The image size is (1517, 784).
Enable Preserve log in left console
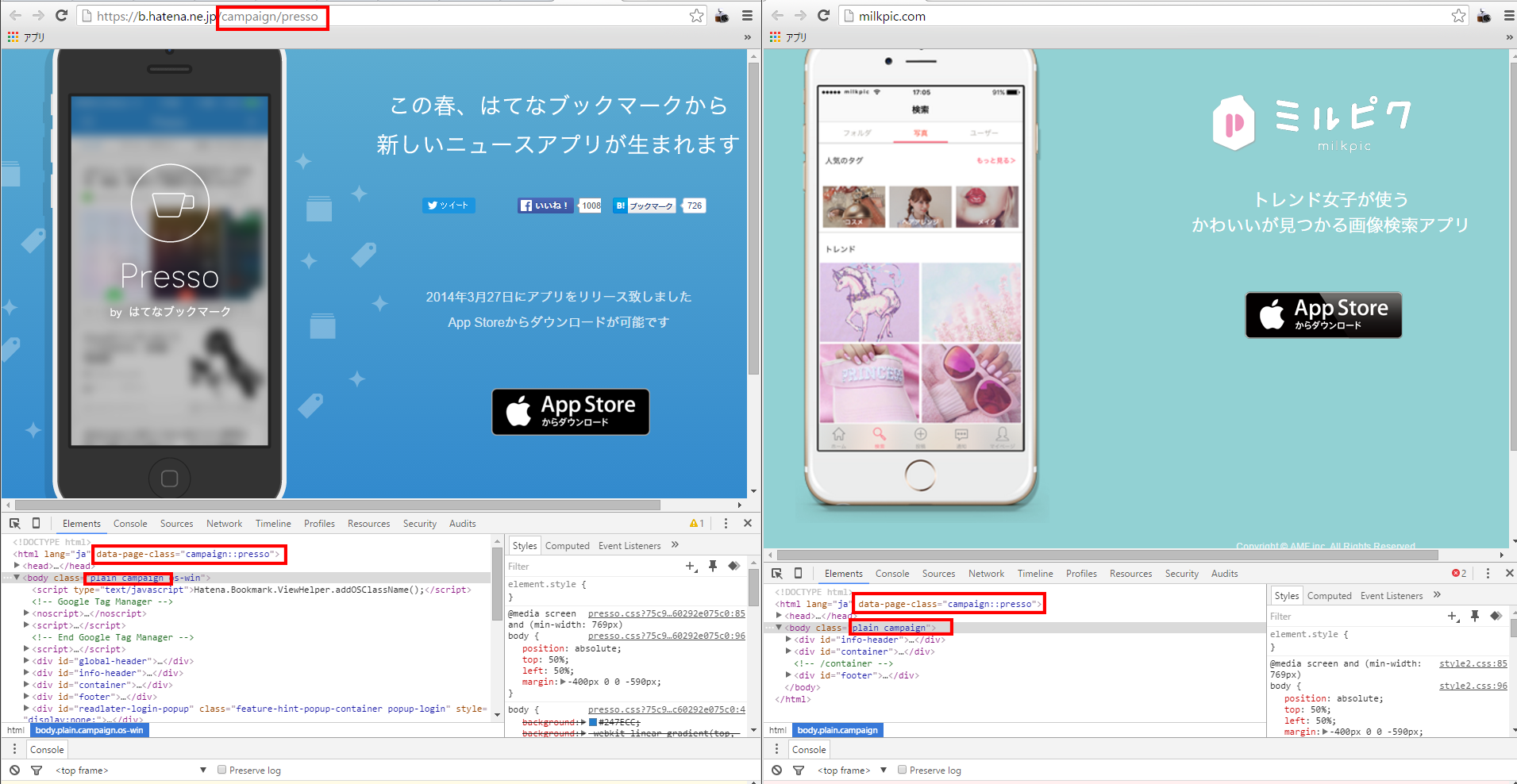[222, 771]
